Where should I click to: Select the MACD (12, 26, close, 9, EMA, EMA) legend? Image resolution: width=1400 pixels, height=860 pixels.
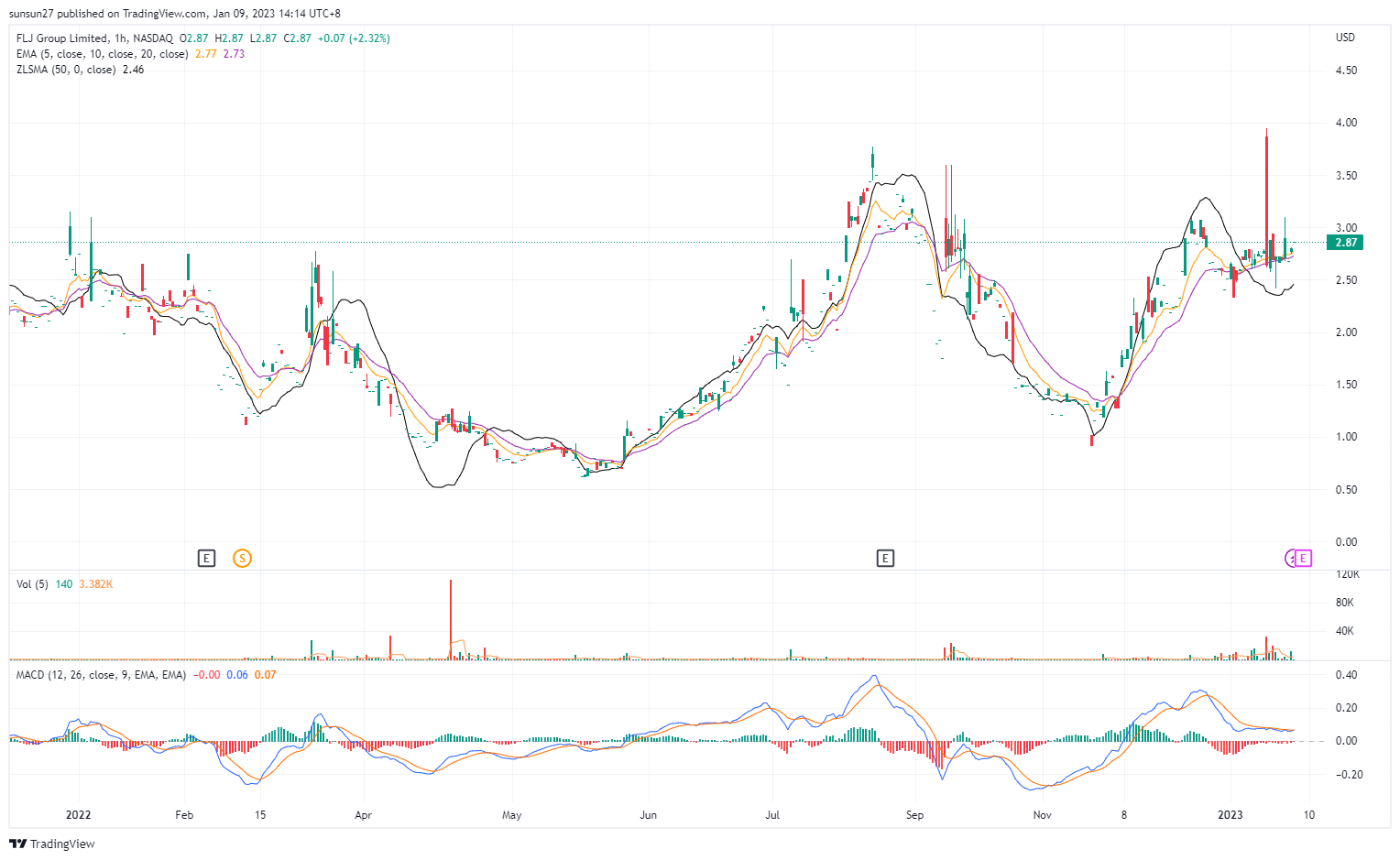coord(101,675)
